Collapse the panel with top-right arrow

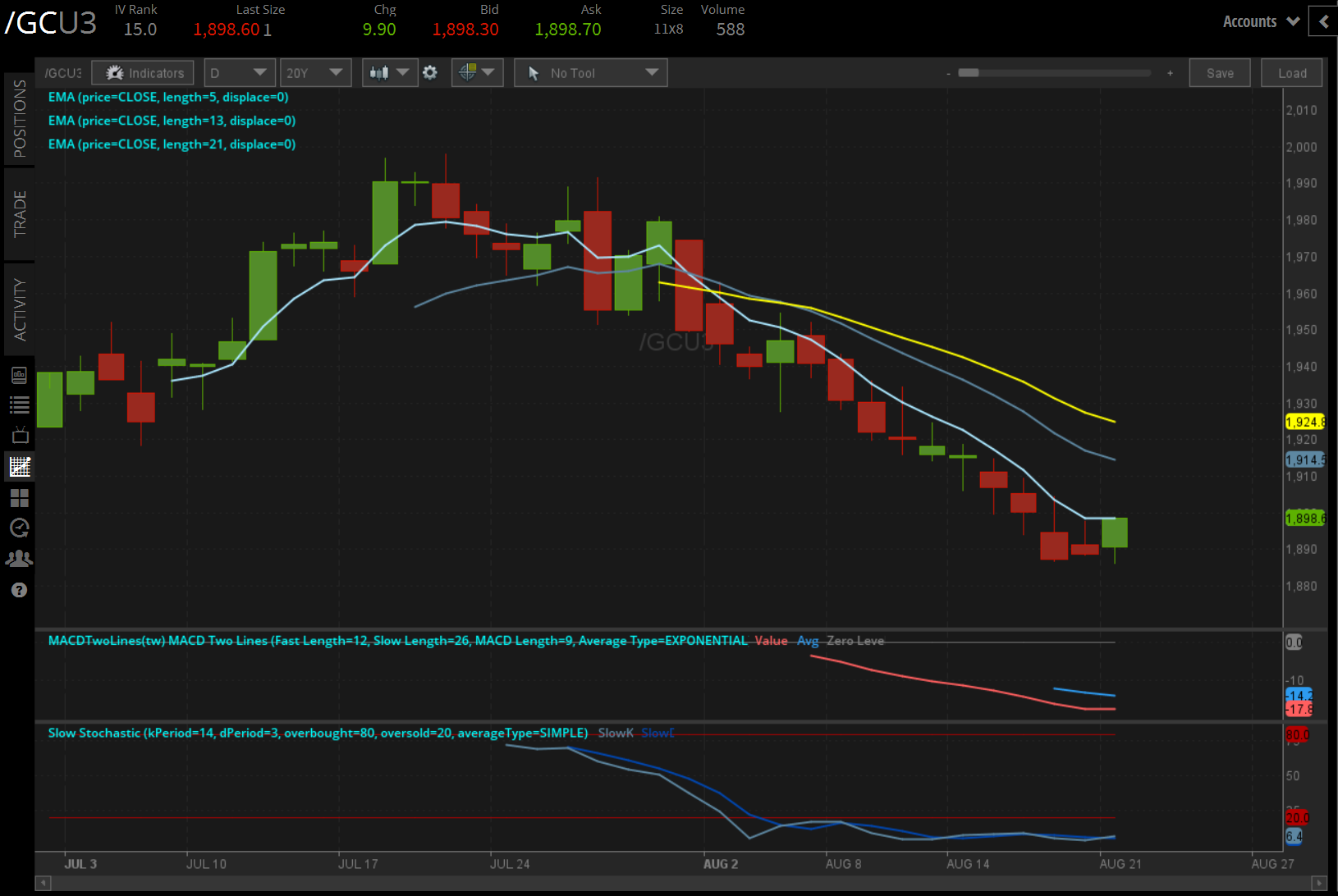click(x=1323, y=22)
